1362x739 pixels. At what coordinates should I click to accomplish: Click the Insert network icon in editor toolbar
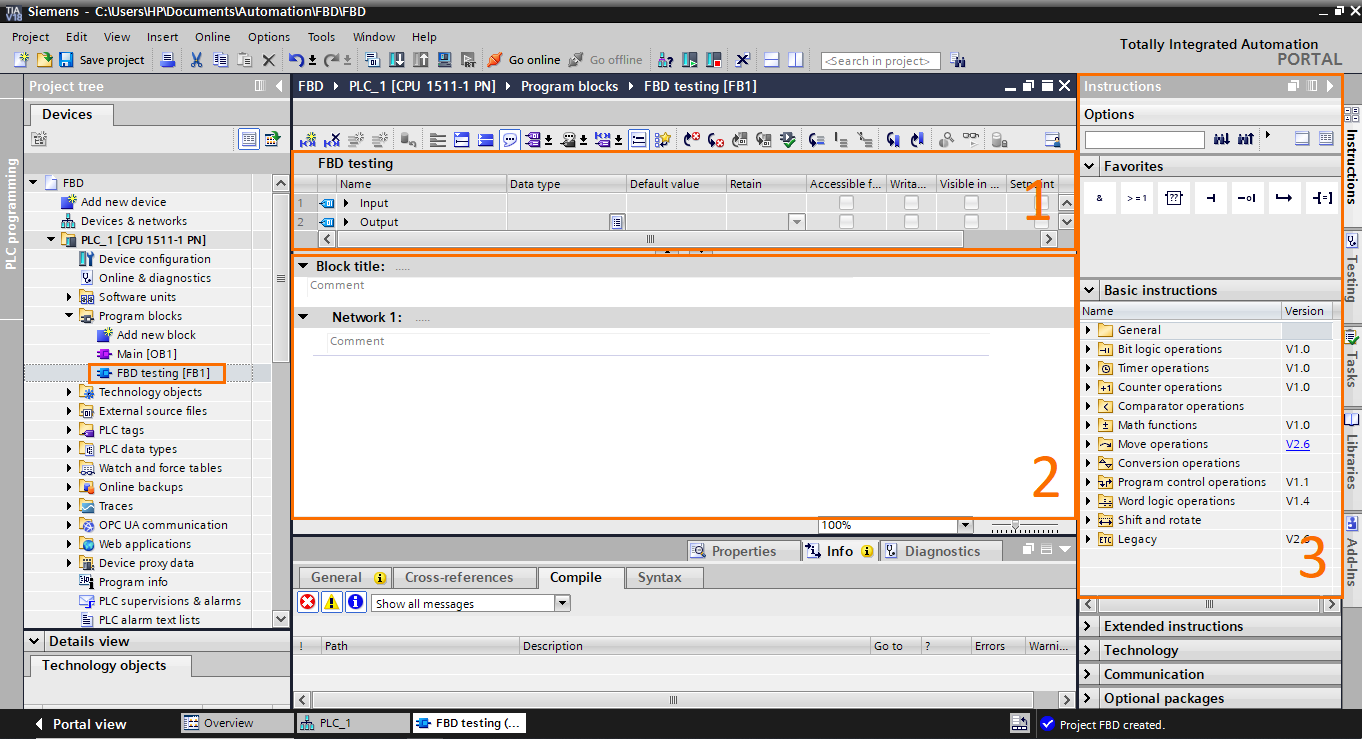308,139
